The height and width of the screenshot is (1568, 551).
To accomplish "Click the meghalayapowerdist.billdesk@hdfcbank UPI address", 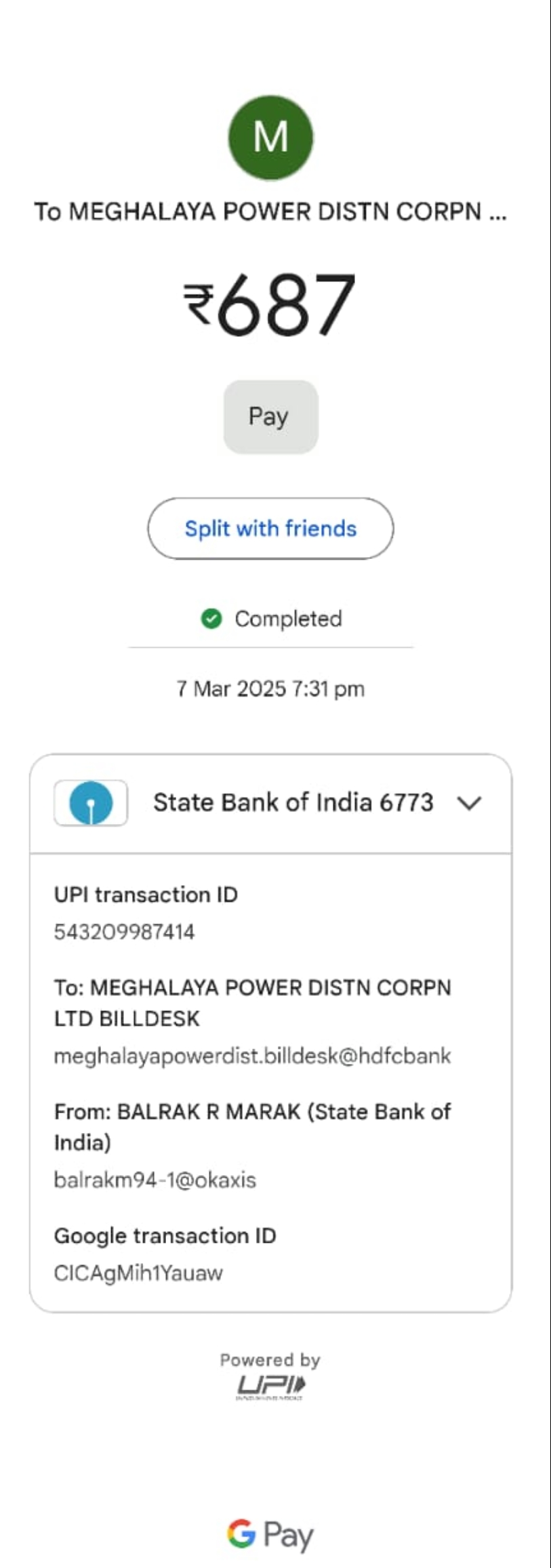I will tap(252, 1056).
